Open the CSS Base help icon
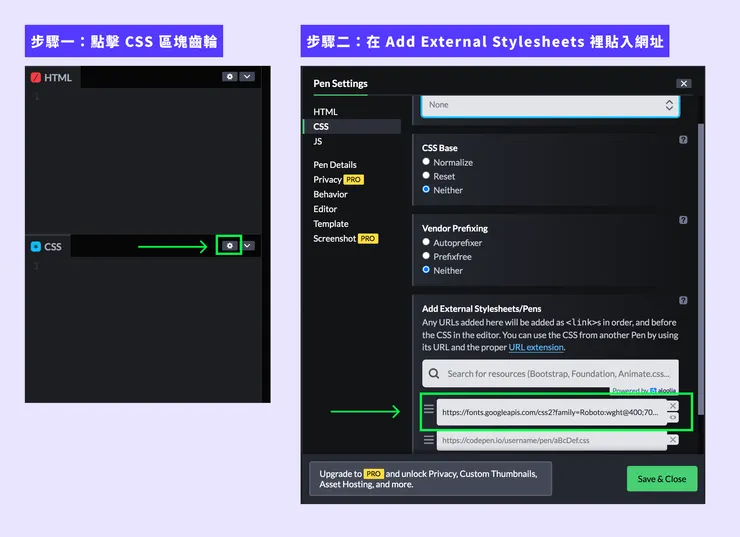Viewport: 740px width, 537px height. [x=683, y=140]
